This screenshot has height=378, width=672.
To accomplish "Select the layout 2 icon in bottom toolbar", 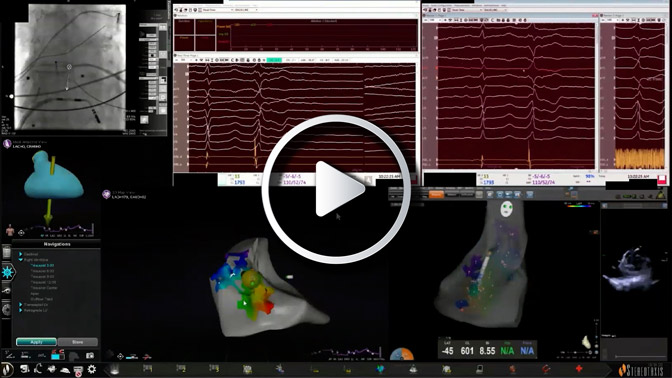I will tap(181, 369).
